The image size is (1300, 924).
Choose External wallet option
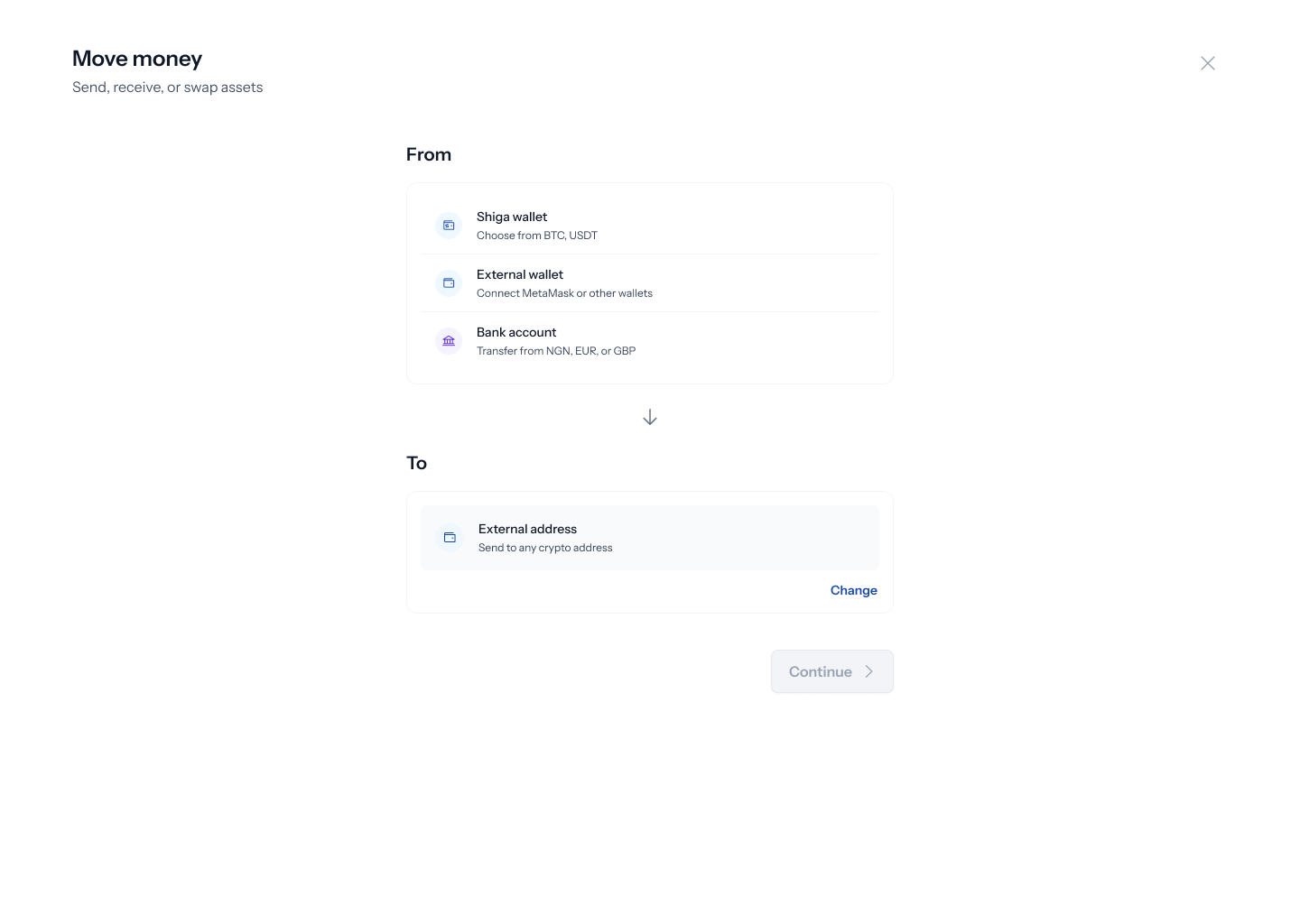click(650, 283)
